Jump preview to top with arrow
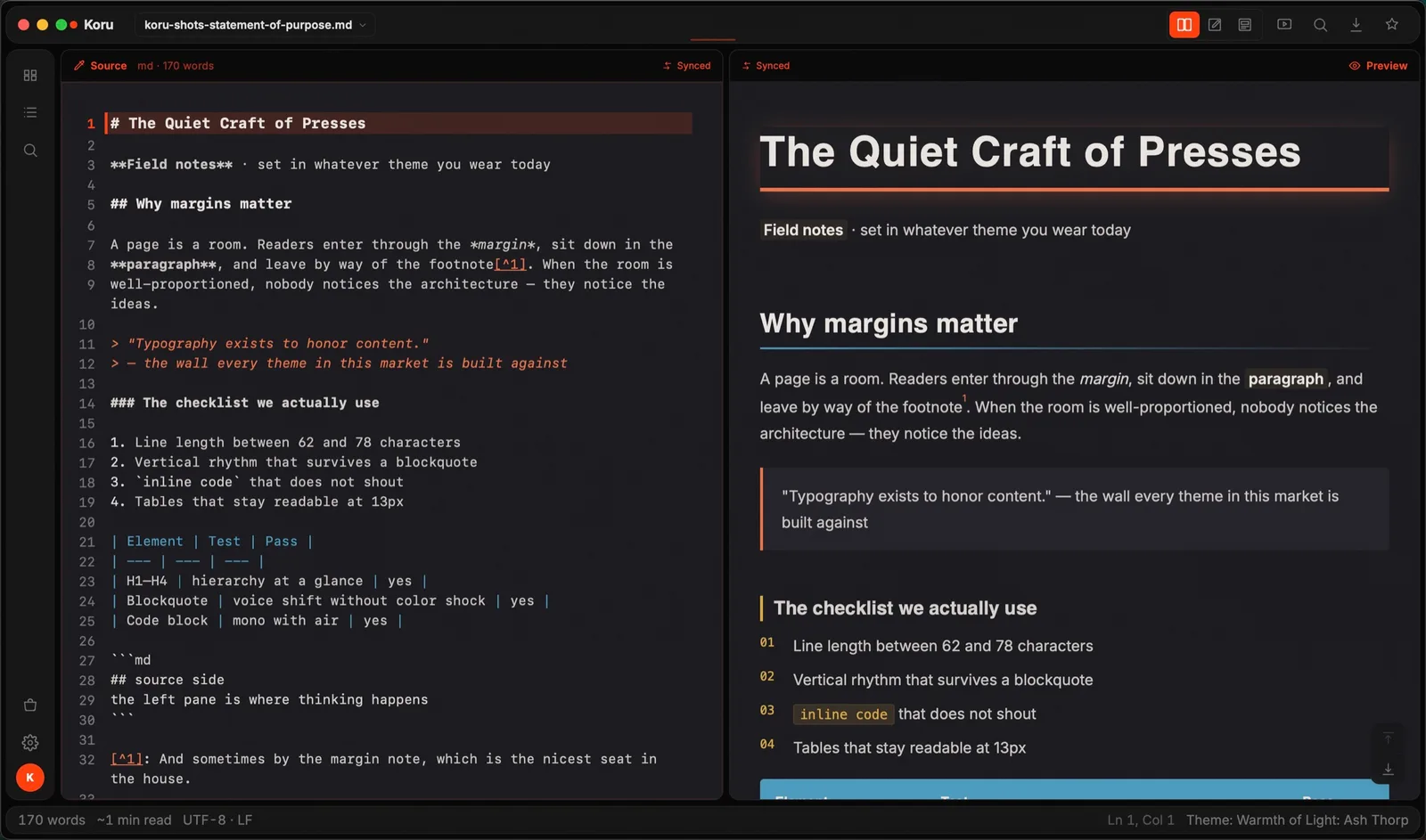Viewport: 1426px width, 840px height. click(1388, 738)
